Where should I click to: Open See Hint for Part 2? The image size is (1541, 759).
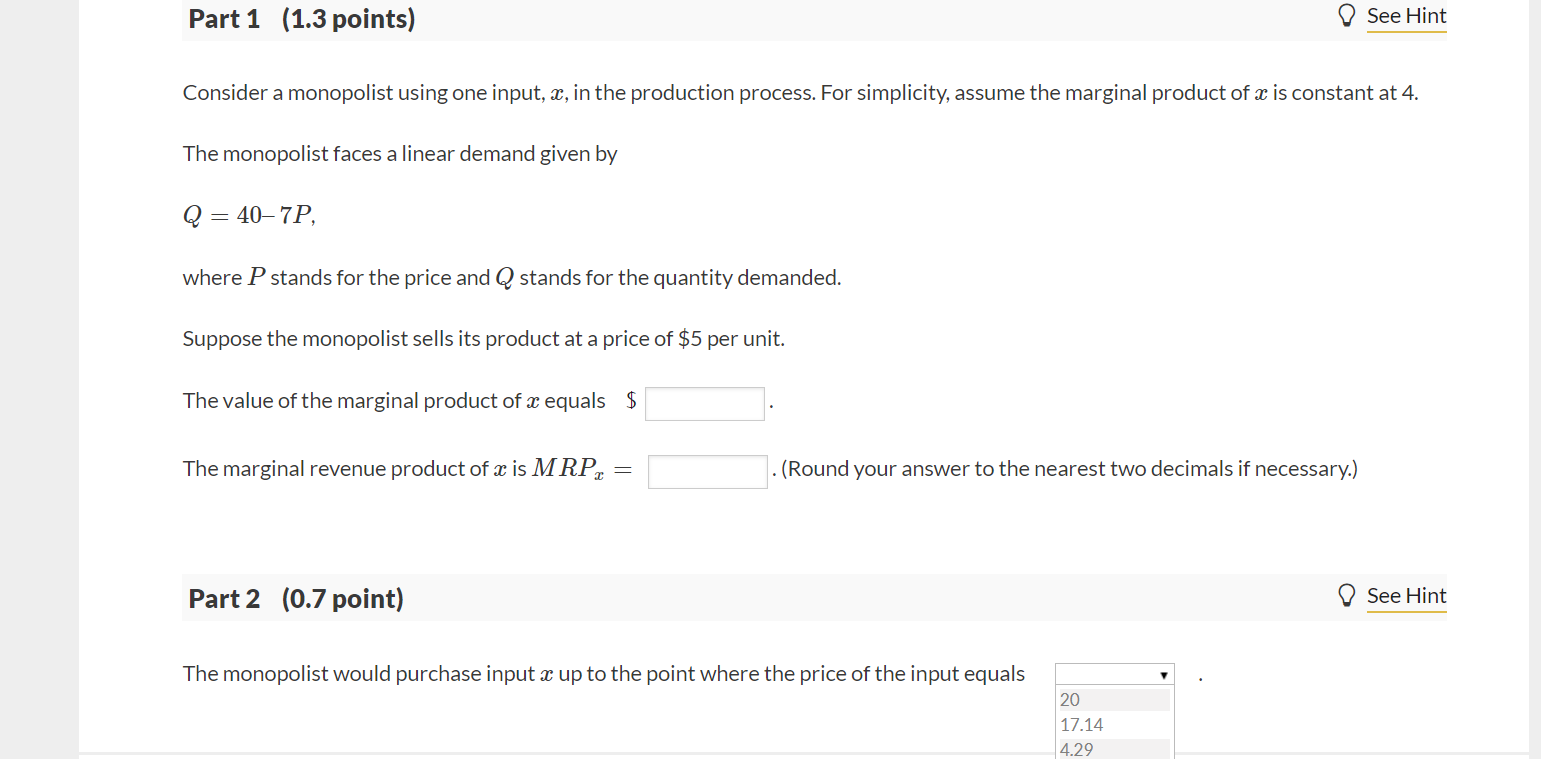pos(1406,596)
